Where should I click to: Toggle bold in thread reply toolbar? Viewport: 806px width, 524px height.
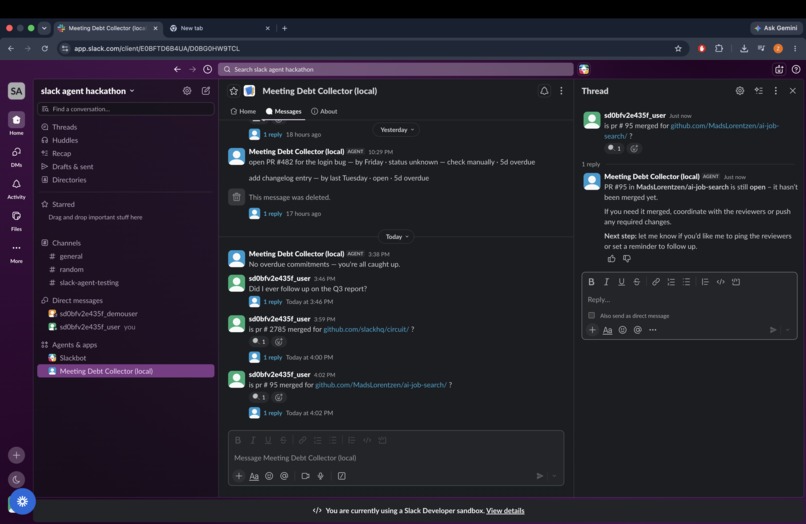pos(591,282)
